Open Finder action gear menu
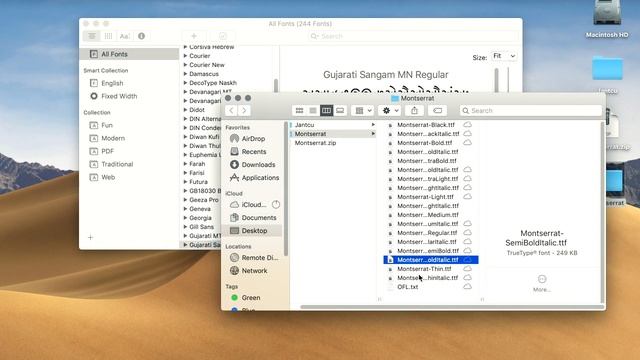Screen dimensions: 640x360 tap(389, 111)
